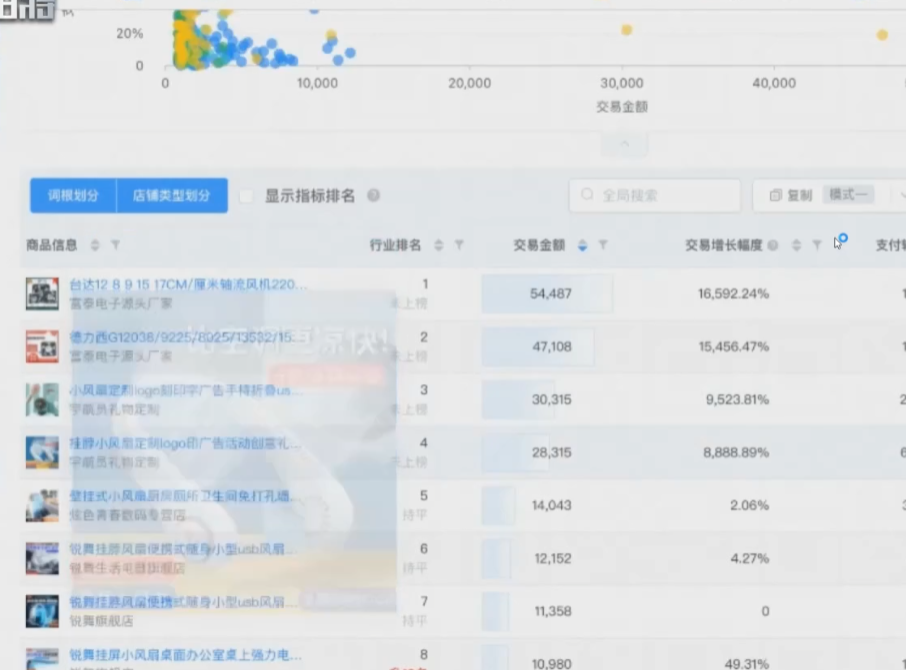Click the help icon beside 交易增长幅度
The width and height of the screenshot is (906, 670).
point(773,245)
